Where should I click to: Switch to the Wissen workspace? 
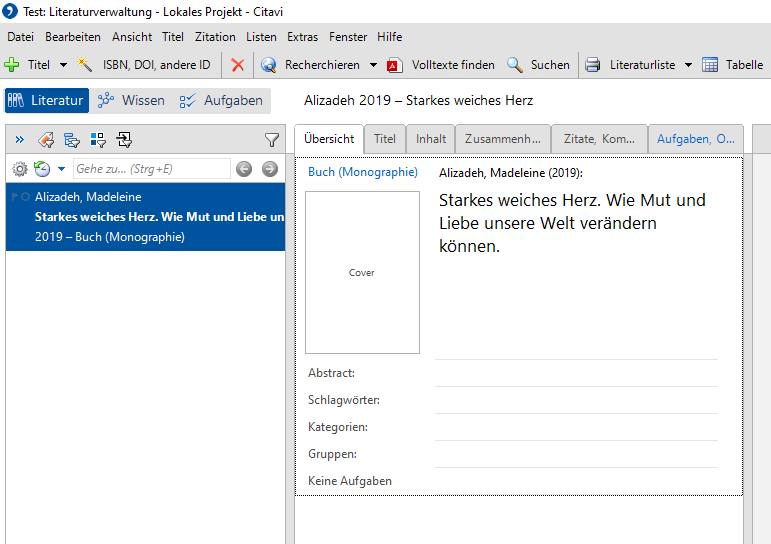point(131,100)
